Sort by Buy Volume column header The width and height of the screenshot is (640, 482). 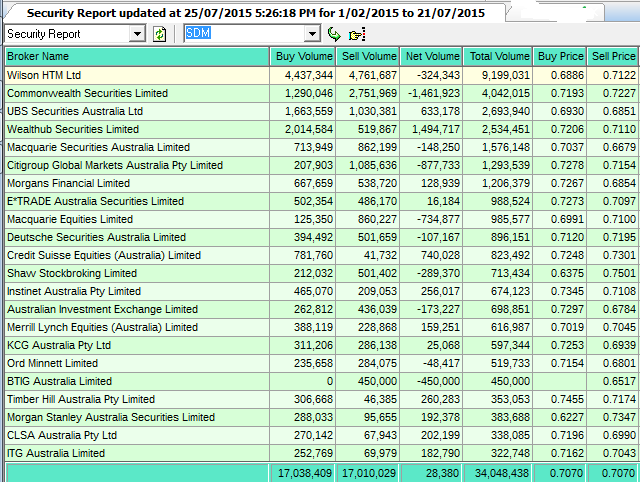[x=302, y=56]
